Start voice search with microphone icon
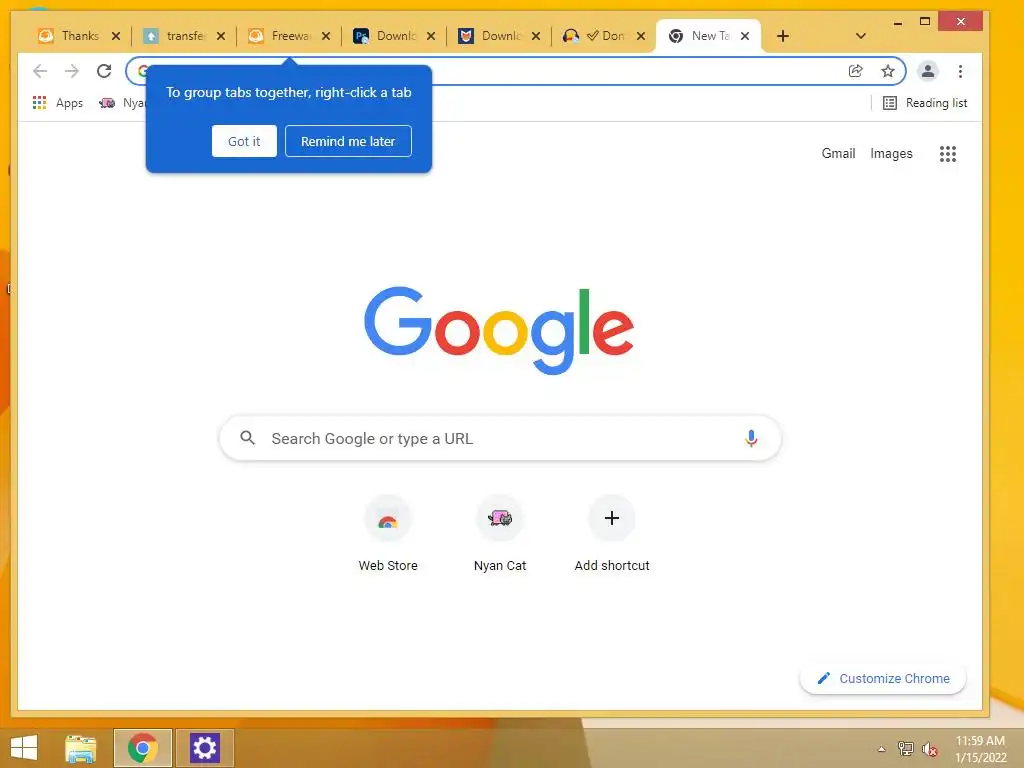Image resolution: width=1024 pixels, height=768 pixels. 751,438
